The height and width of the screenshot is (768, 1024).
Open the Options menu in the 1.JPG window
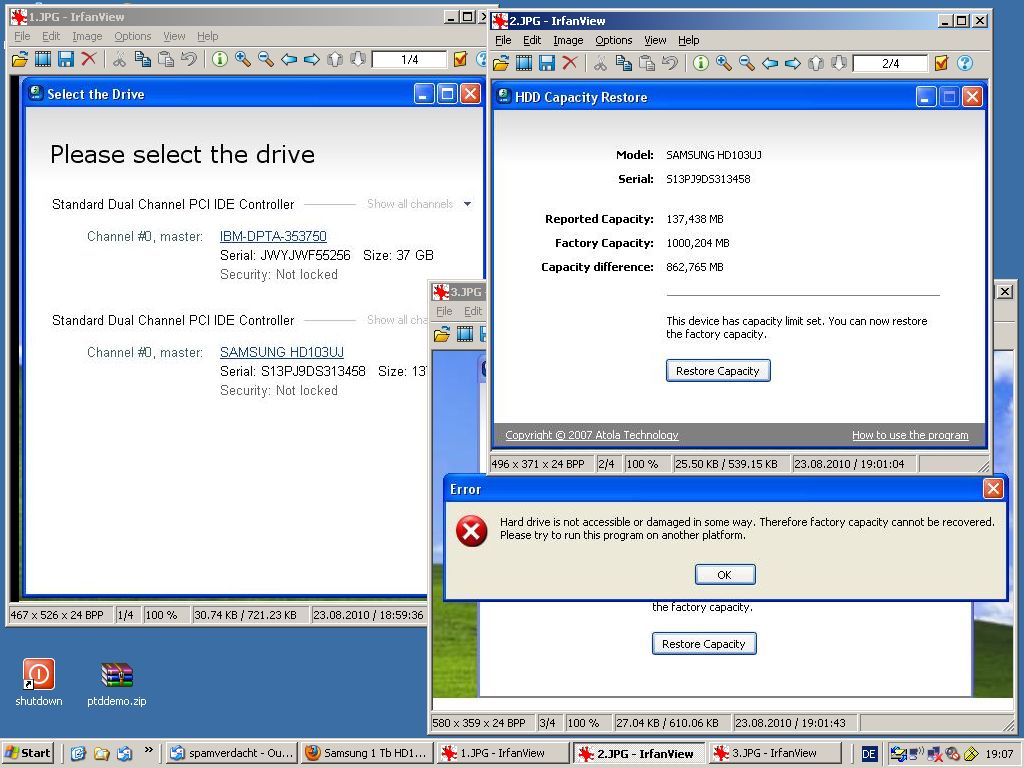pyautogui.click(x=133, y=36)
